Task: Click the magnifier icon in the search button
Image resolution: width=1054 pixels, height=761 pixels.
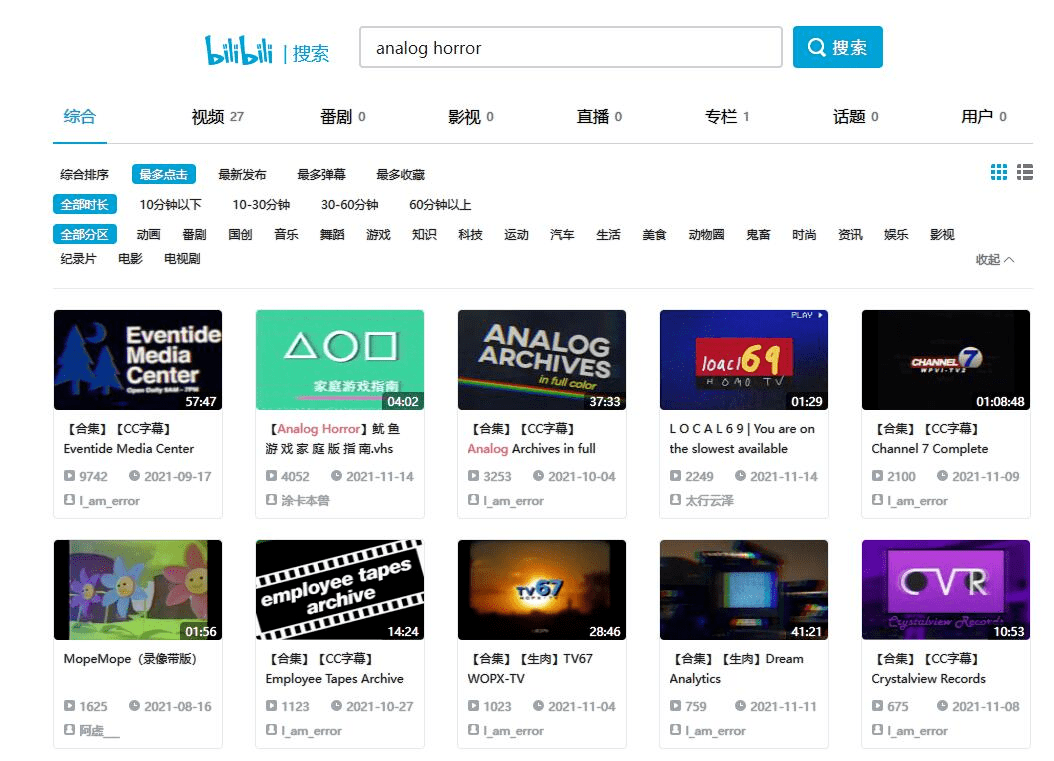Action: 817,46
